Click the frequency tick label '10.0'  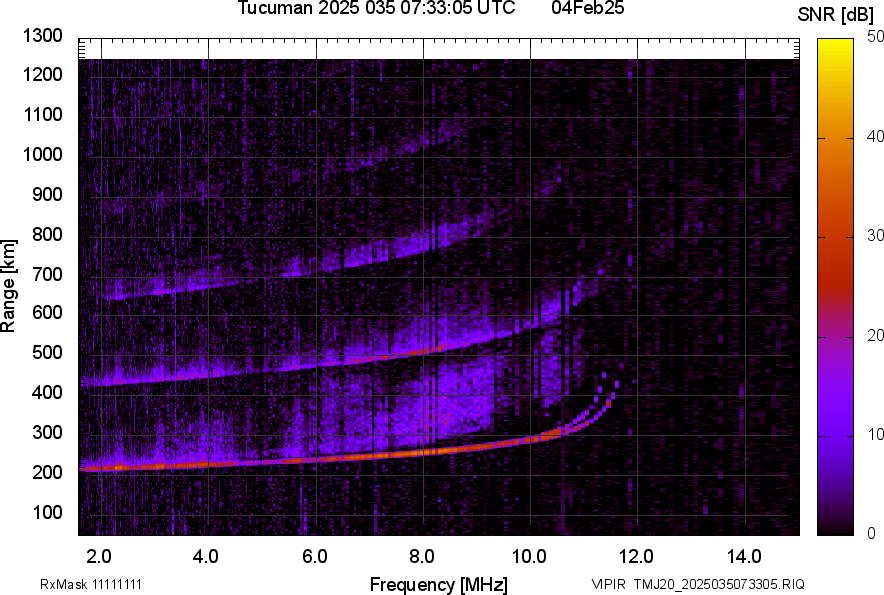(x=529, y=557)
